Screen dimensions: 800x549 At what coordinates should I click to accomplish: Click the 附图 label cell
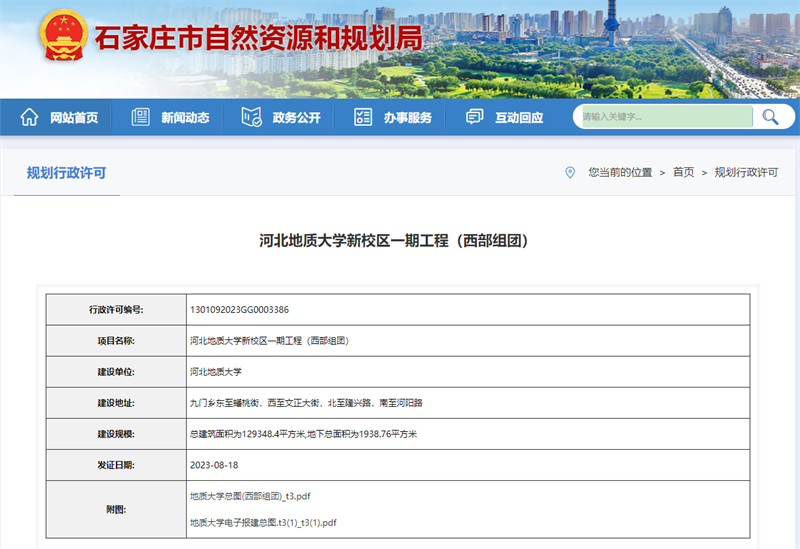tap(116, 509)
